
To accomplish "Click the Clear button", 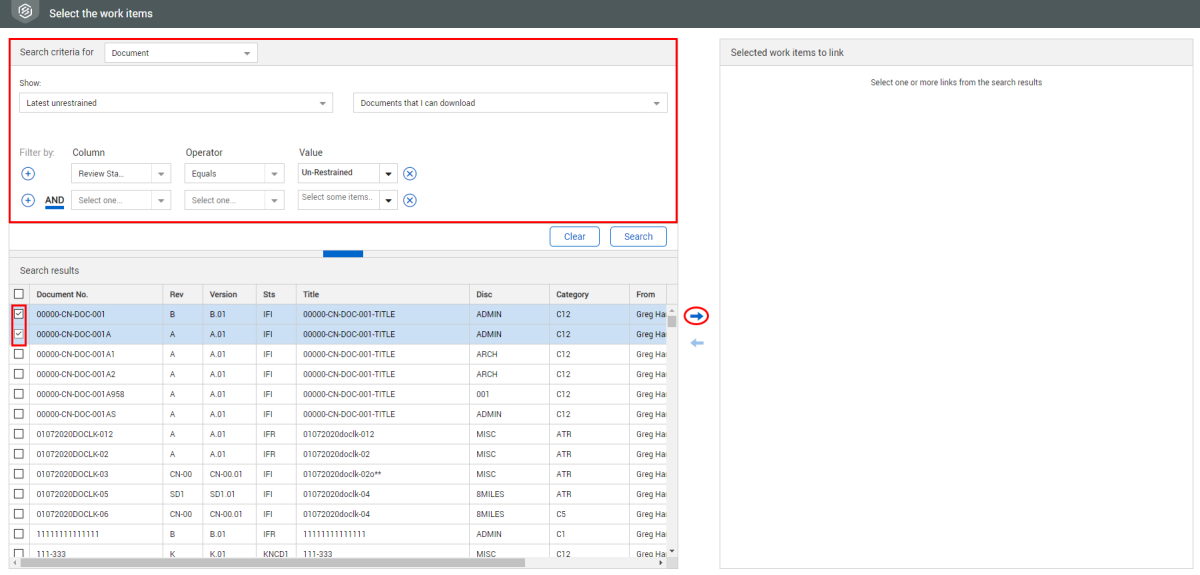I will [574, 237].
